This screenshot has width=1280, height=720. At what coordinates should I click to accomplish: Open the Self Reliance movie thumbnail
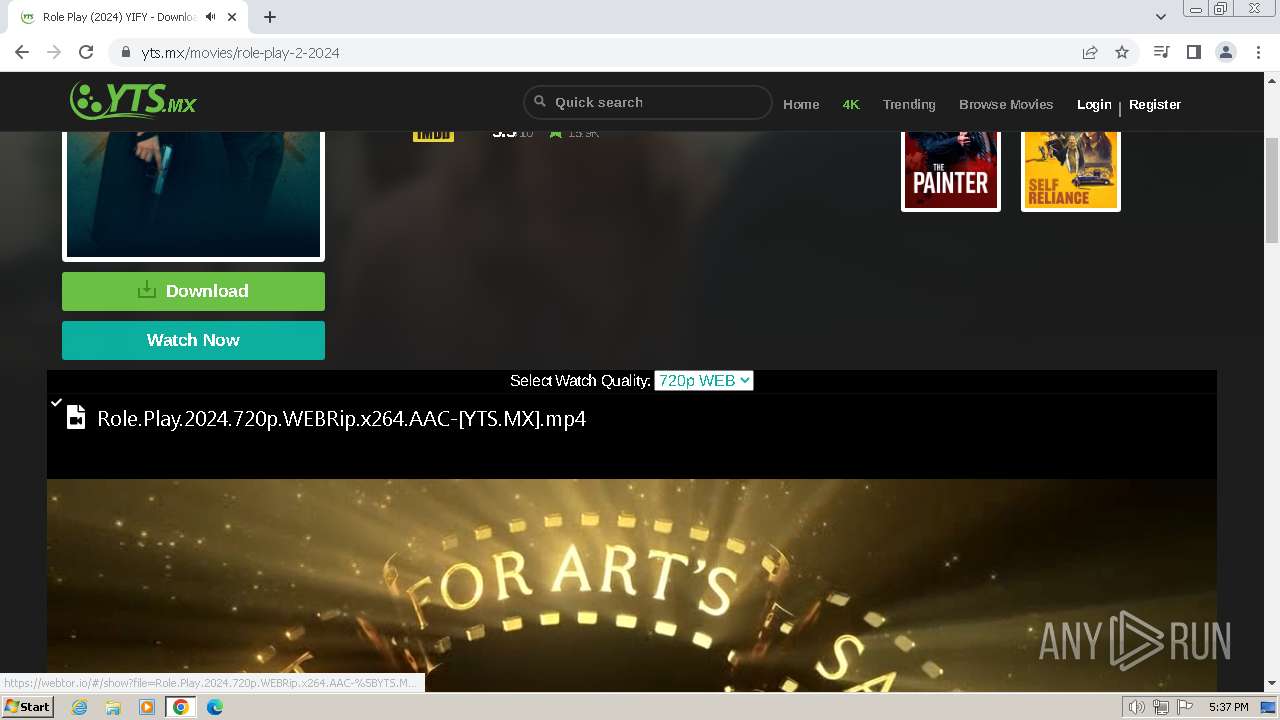[x=1071, y=170]
